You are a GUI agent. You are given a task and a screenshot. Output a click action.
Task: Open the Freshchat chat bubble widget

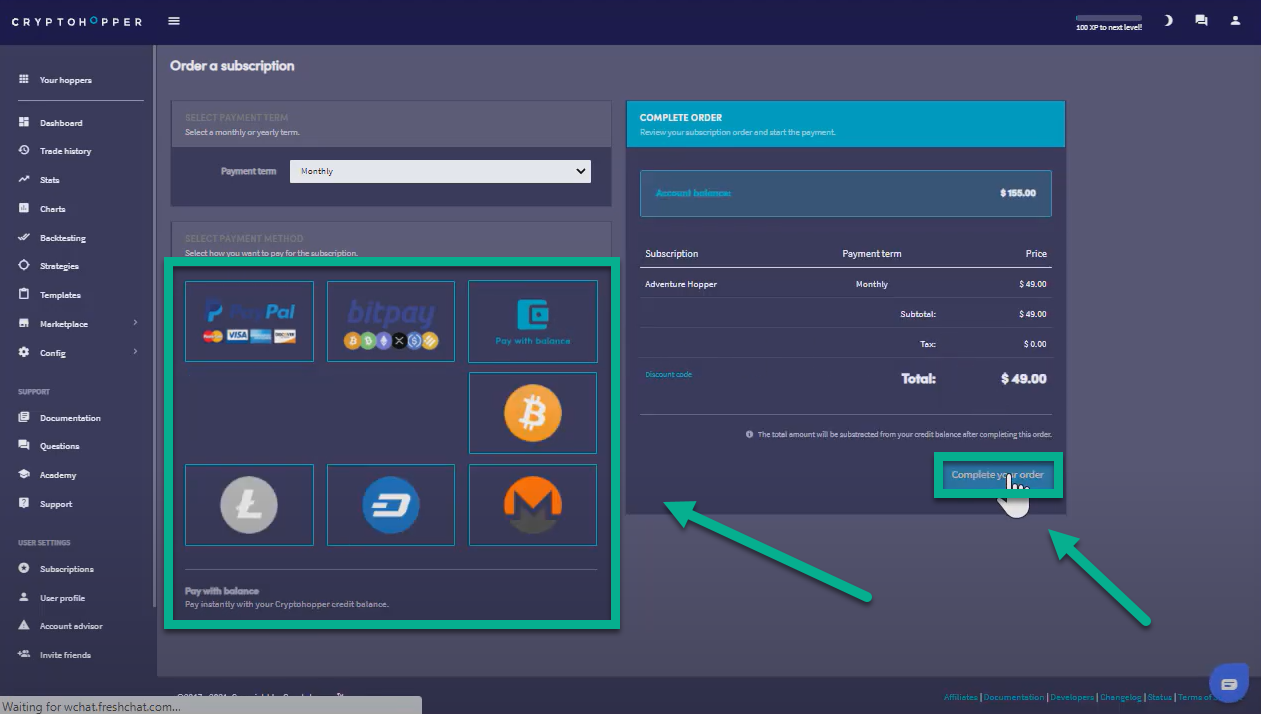tap(1229, 684)
